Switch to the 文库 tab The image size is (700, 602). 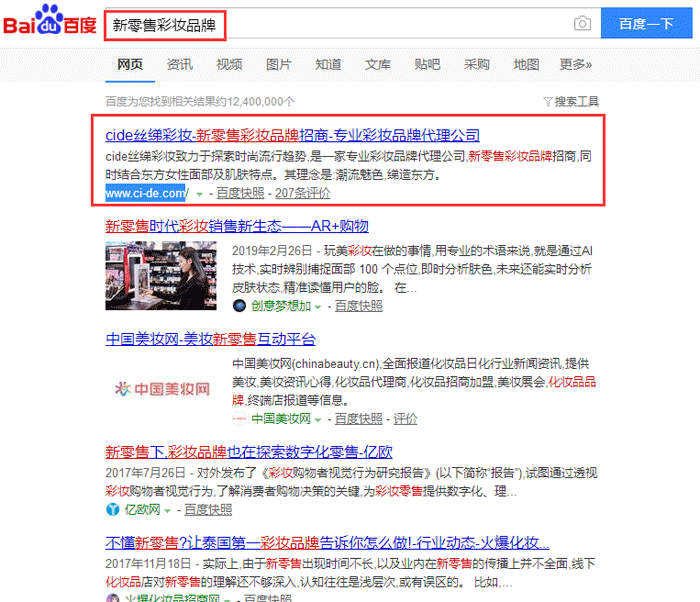(378, 65)
